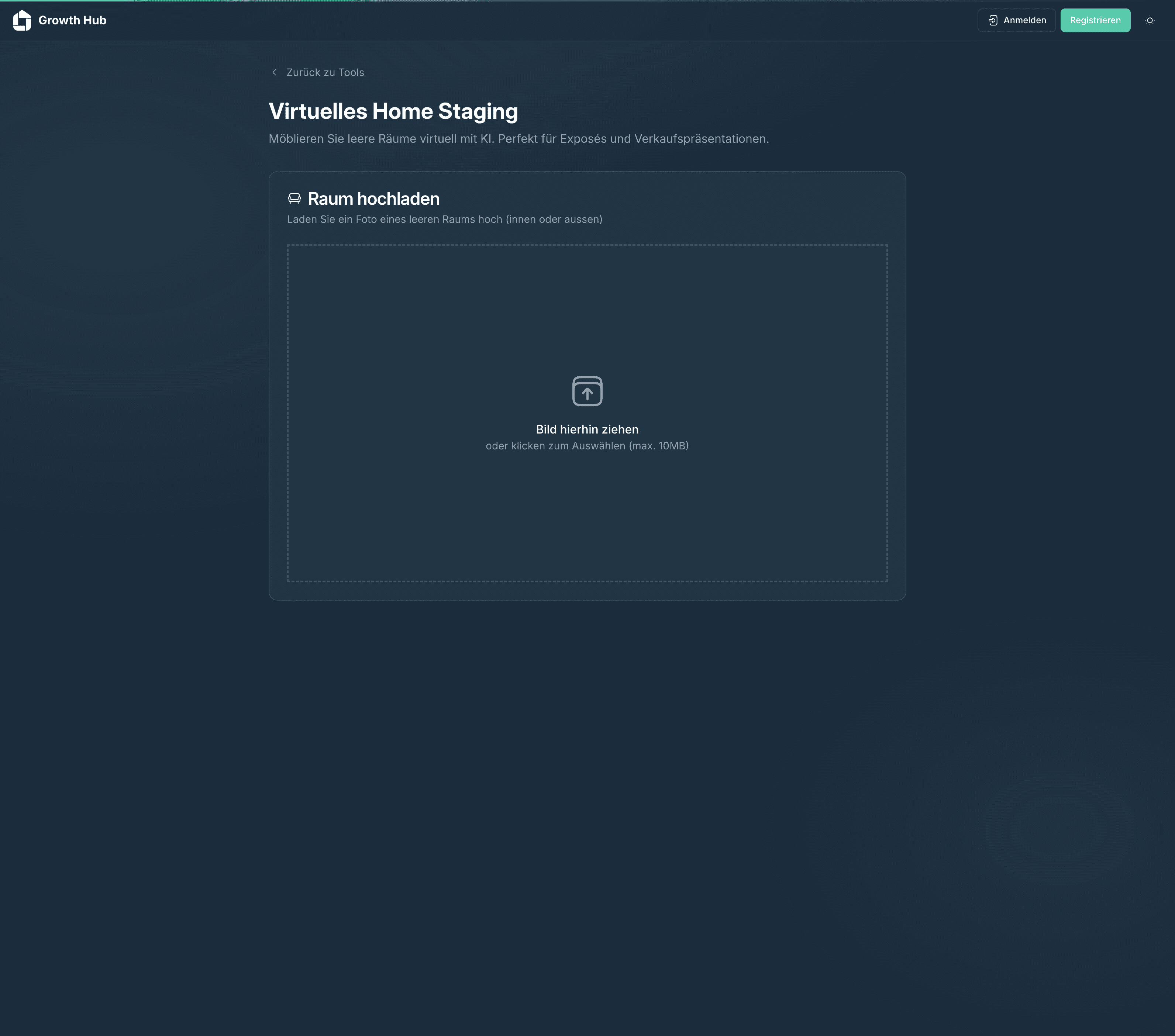Click the Raum hochladen card title
Image resolution: width=1175 pixels, height=1036 pixels.
pos(373,199)
